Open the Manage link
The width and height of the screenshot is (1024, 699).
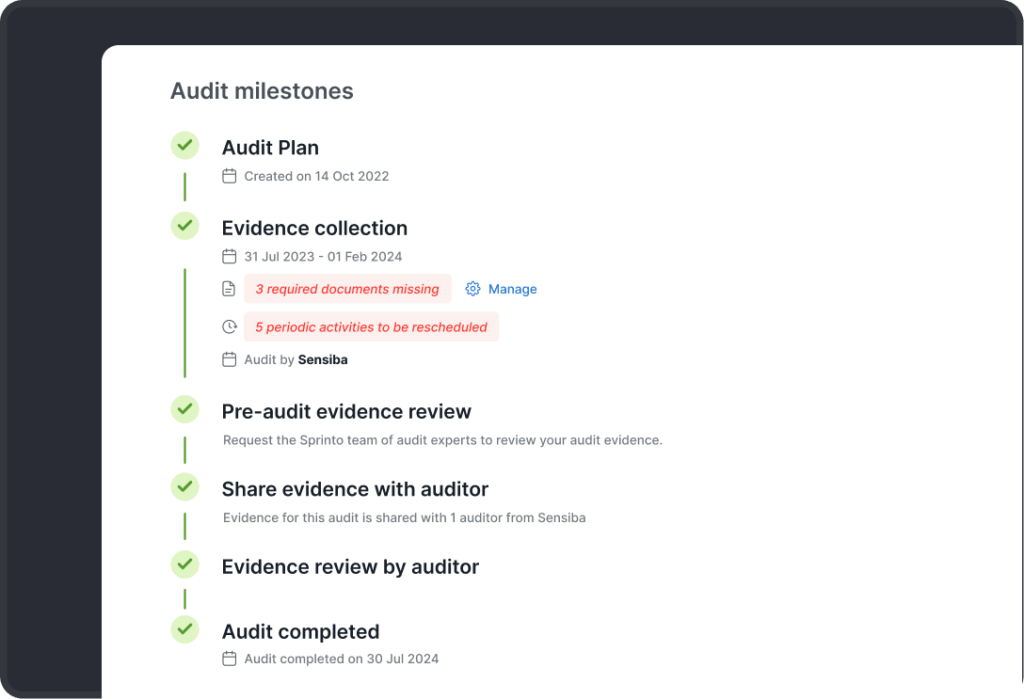click(512, 289)
